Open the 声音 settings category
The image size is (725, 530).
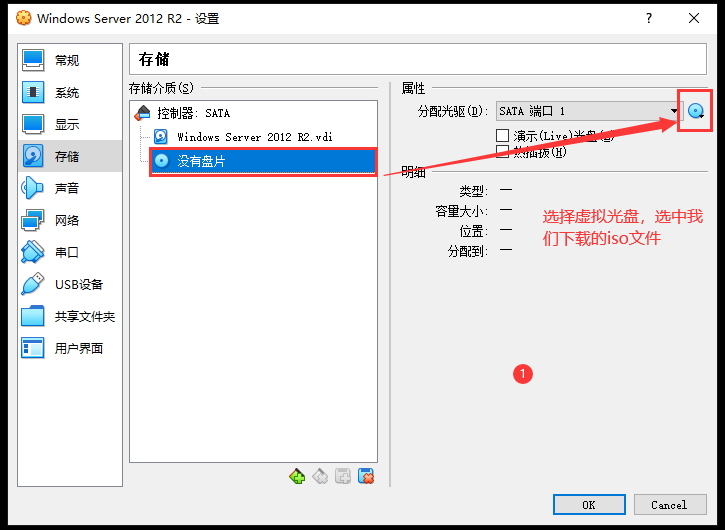[70, 188]
